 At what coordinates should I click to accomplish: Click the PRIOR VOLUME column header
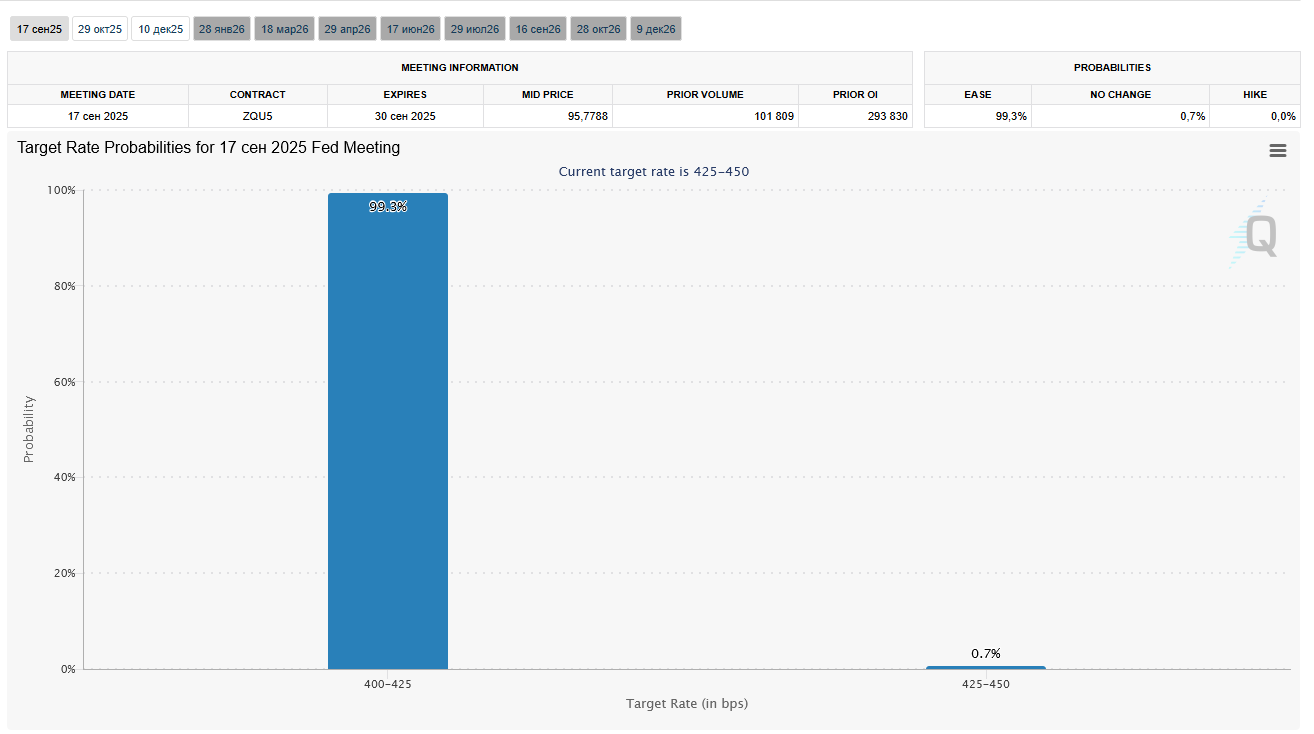point(705,95)
